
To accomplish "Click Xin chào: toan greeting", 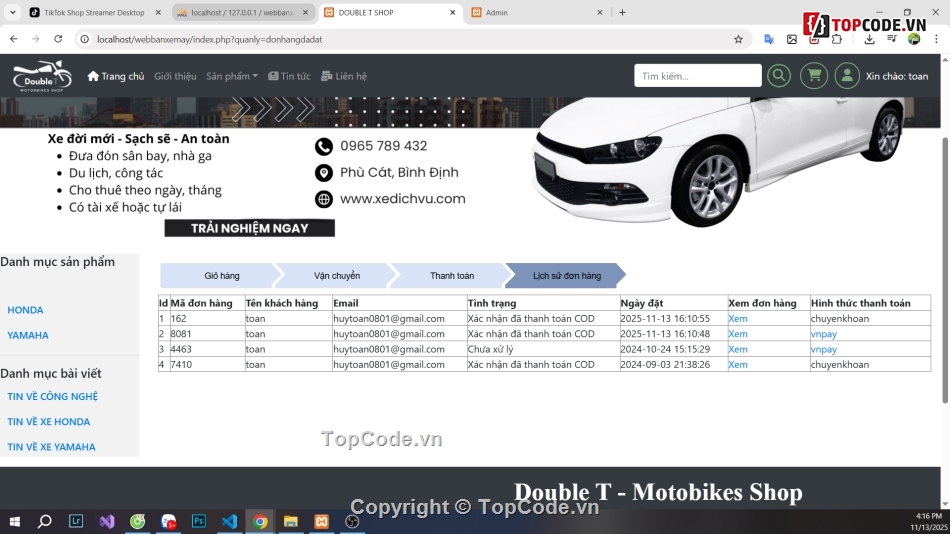I will pos(897,76).
